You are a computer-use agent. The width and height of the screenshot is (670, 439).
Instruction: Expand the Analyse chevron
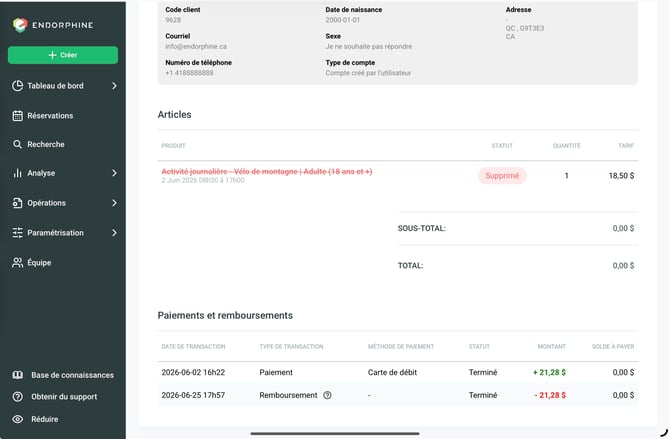[114, 173]
